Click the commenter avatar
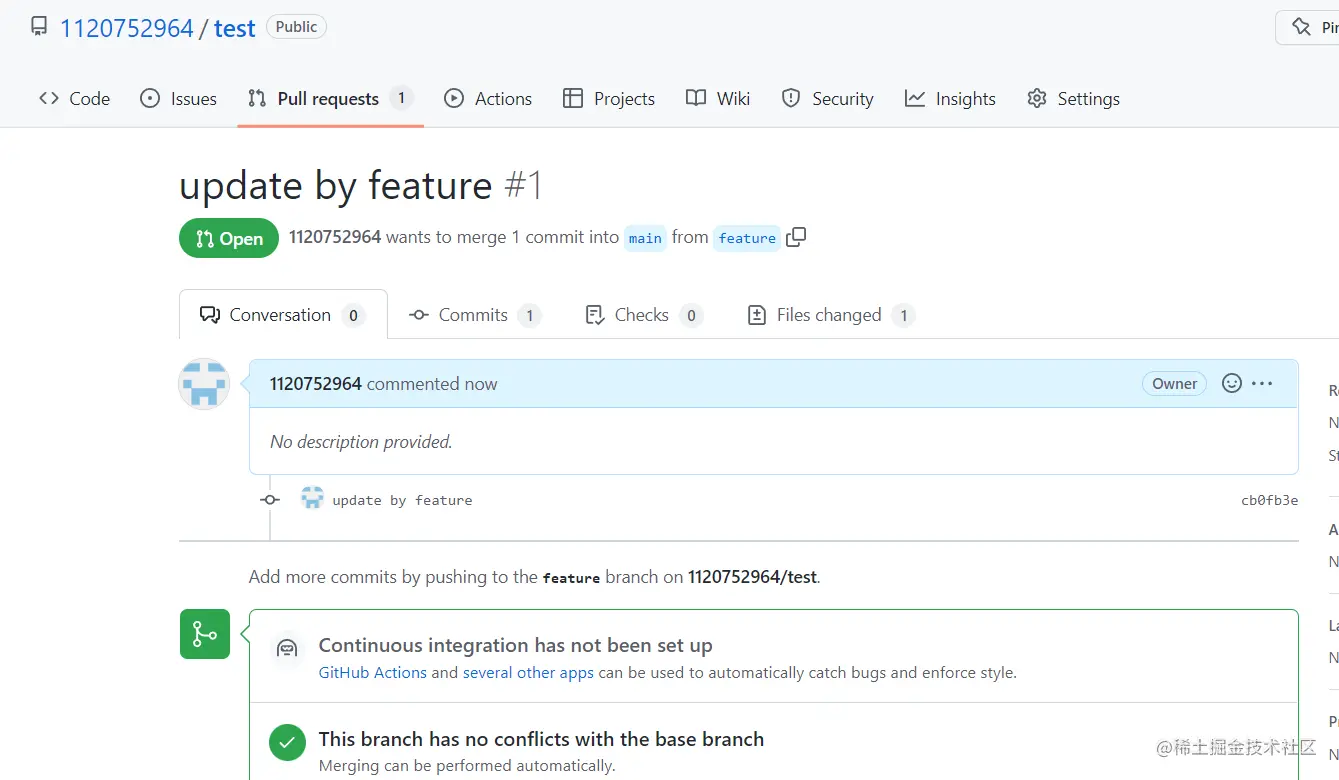Image resolution: width=1339 pixels, height=780 pixels. tap(204, 384)
